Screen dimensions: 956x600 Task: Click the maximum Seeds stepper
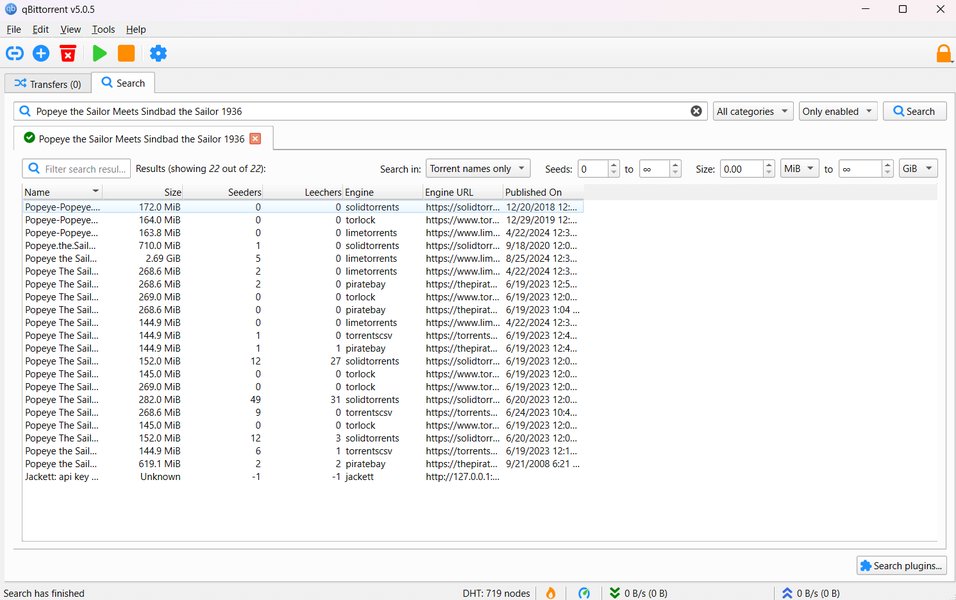point(675,169)
